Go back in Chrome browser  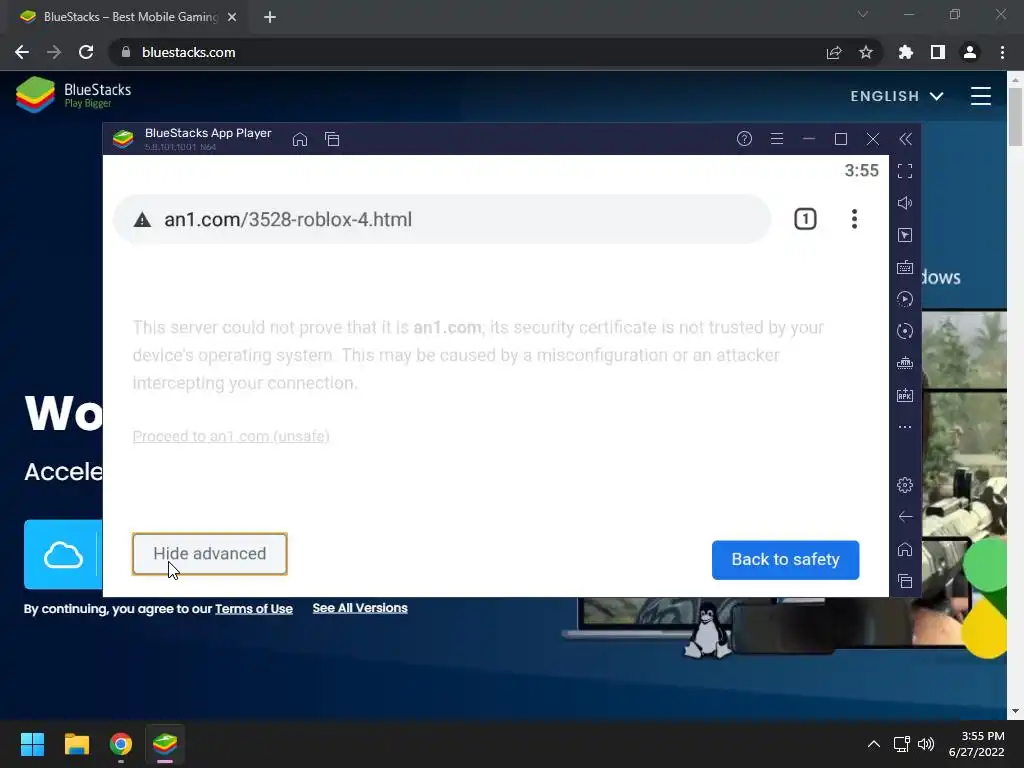click(22, 52)
